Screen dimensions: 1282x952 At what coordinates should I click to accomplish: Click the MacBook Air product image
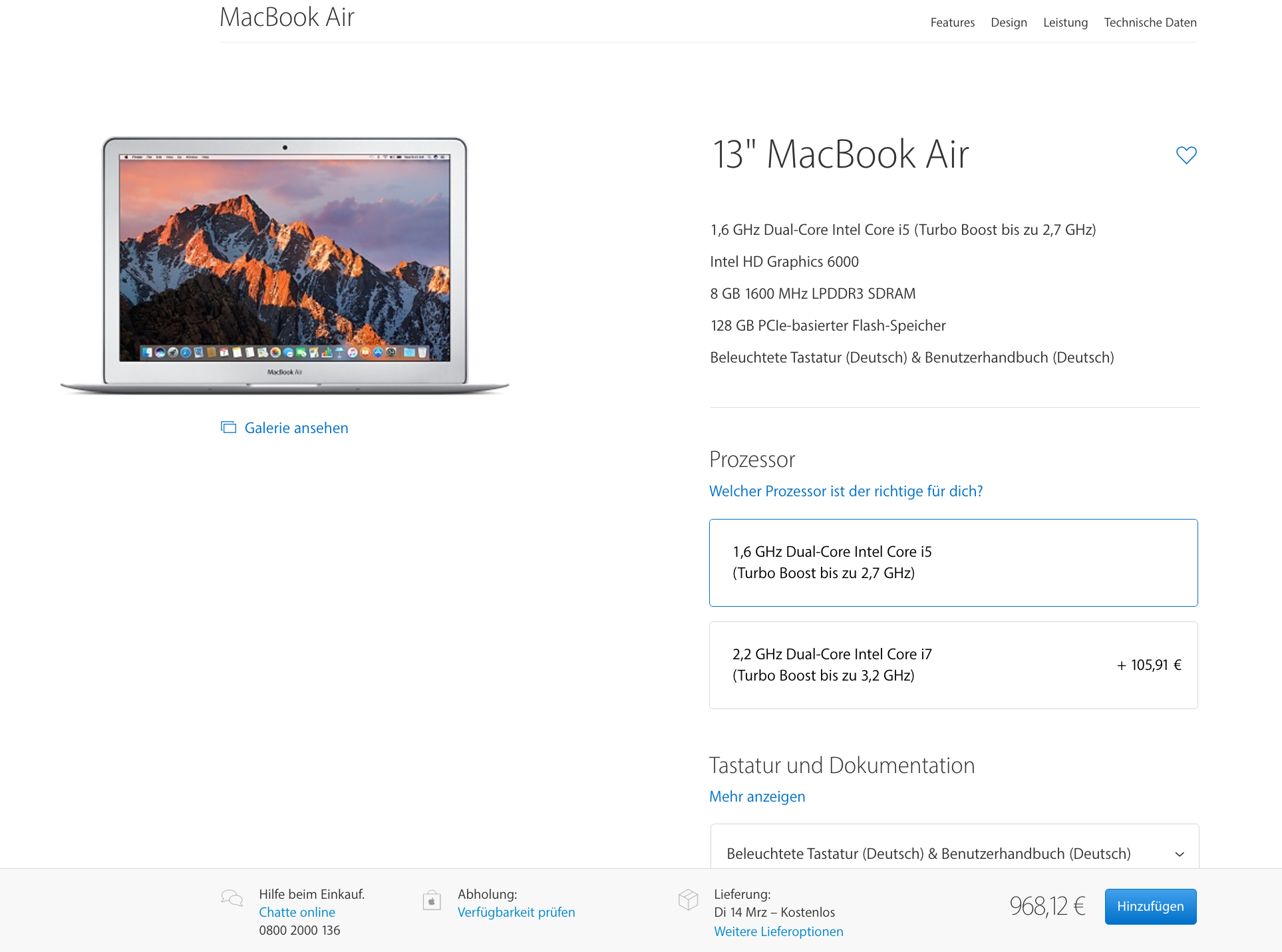point(285,265)
